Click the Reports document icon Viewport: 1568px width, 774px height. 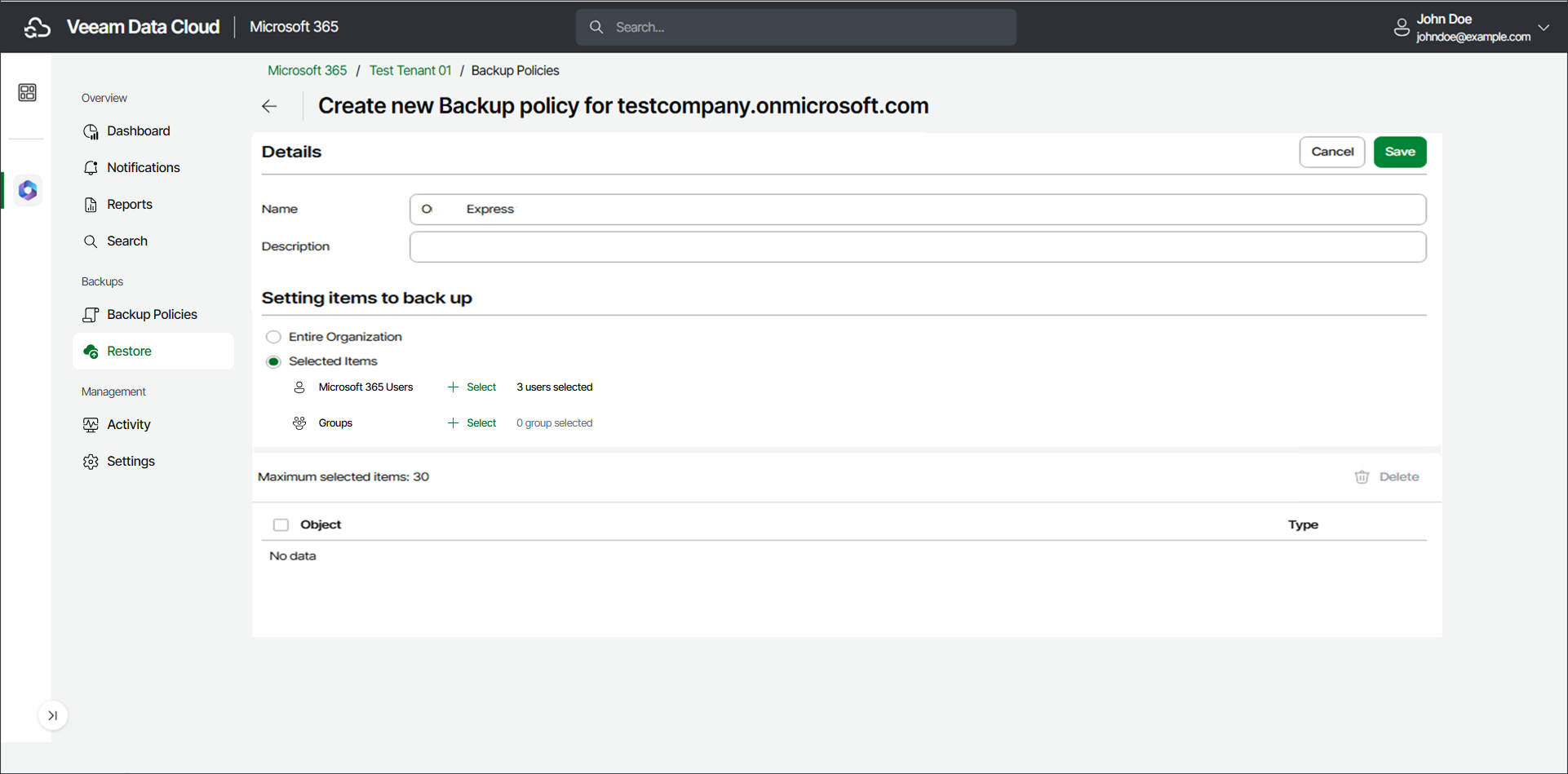[x=91, y=205]
